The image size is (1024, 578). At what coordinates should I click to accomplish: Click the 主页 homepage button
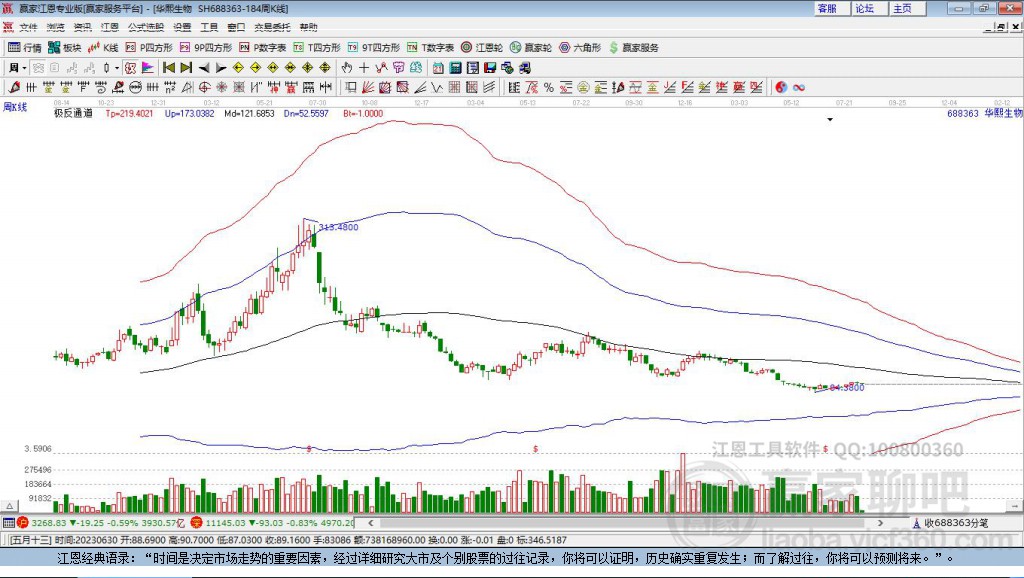tap(906, 8)
